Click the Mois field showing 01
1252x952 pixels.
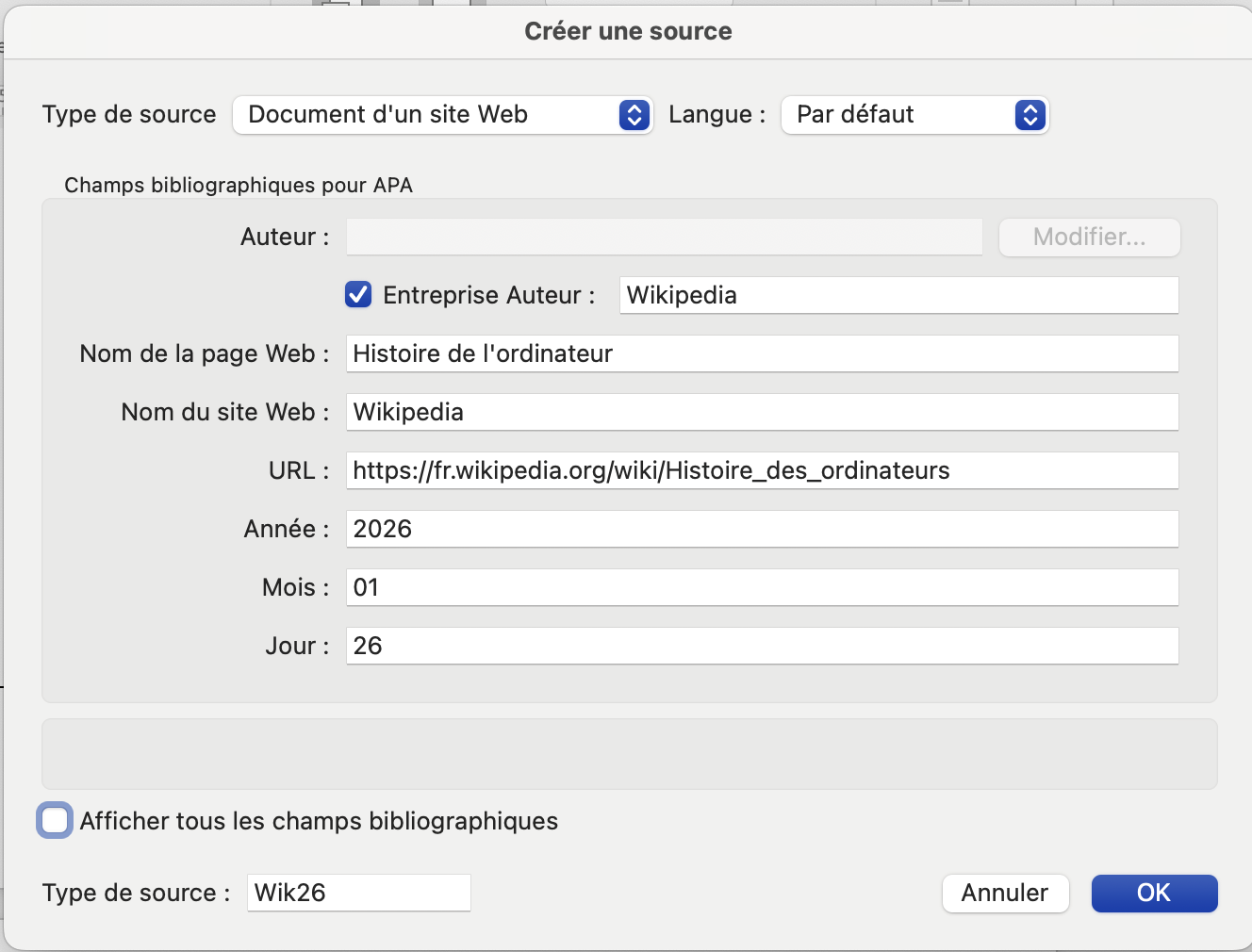coord(762,587)
